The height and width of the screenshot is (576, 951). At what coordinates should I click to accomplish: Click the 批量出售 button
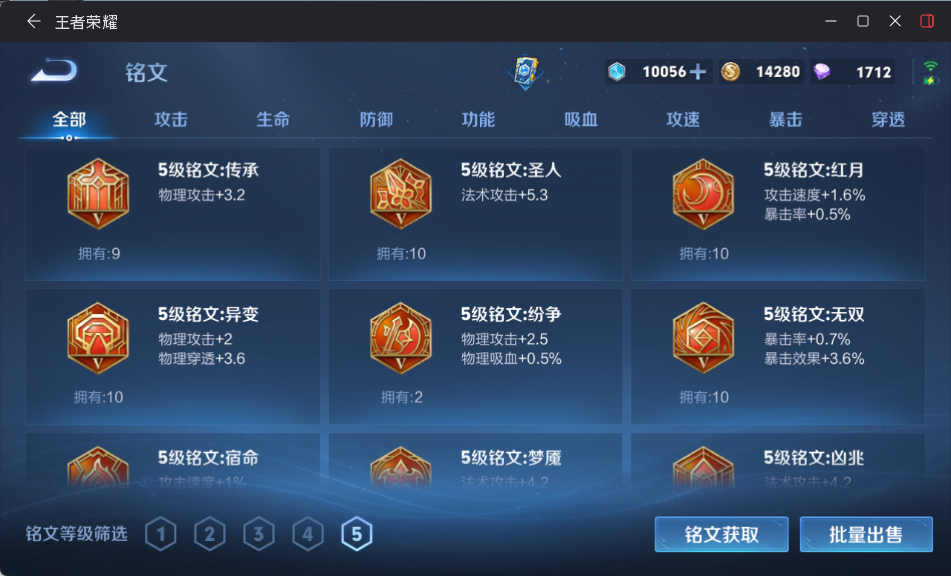(x=866, y=534)
